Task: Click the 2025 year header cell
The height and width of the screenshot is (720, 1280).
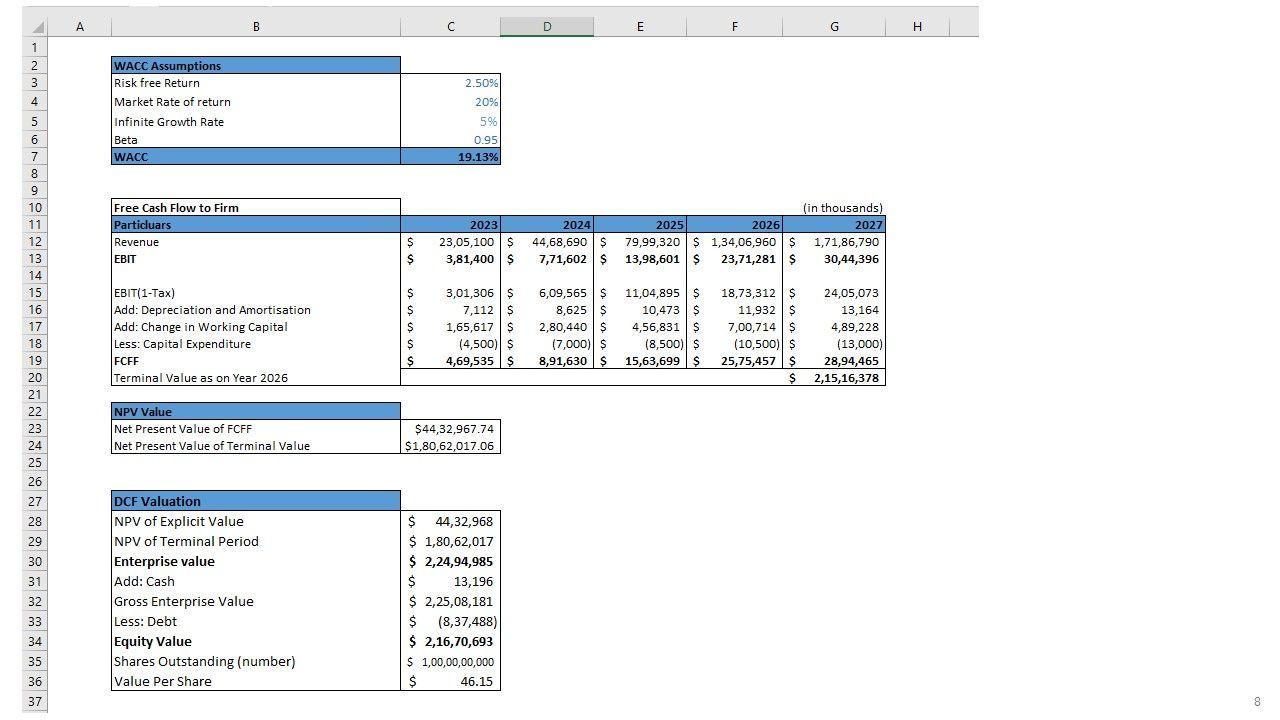Action: coord(640,225)
